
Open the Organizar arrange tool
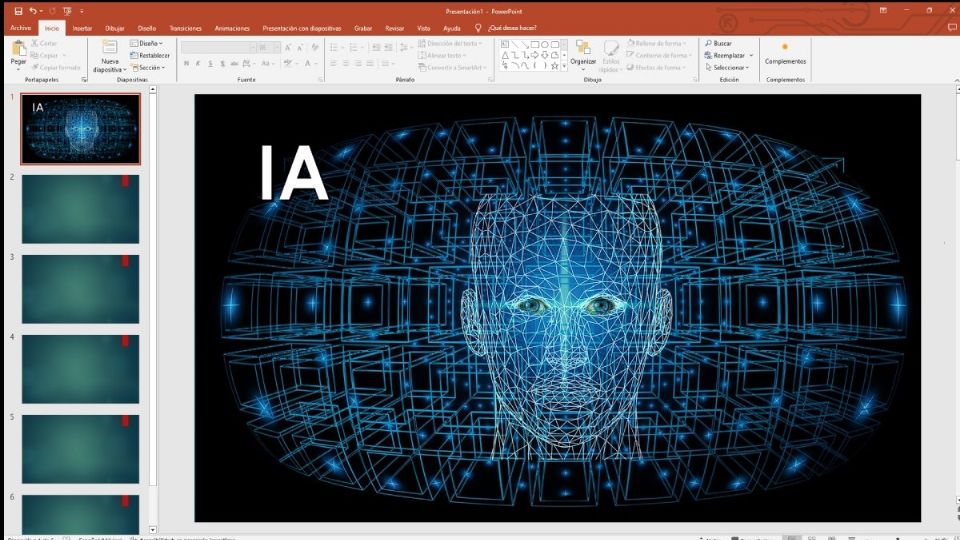pos(583,50)
